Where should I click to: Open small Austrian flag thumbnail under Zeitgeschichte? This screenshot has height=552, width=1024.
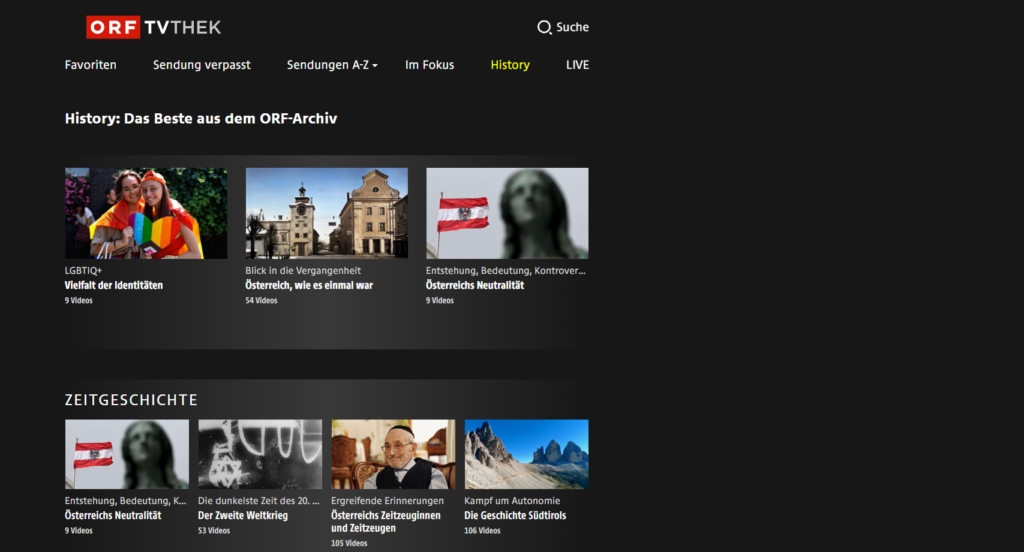(x=127, y=454)
